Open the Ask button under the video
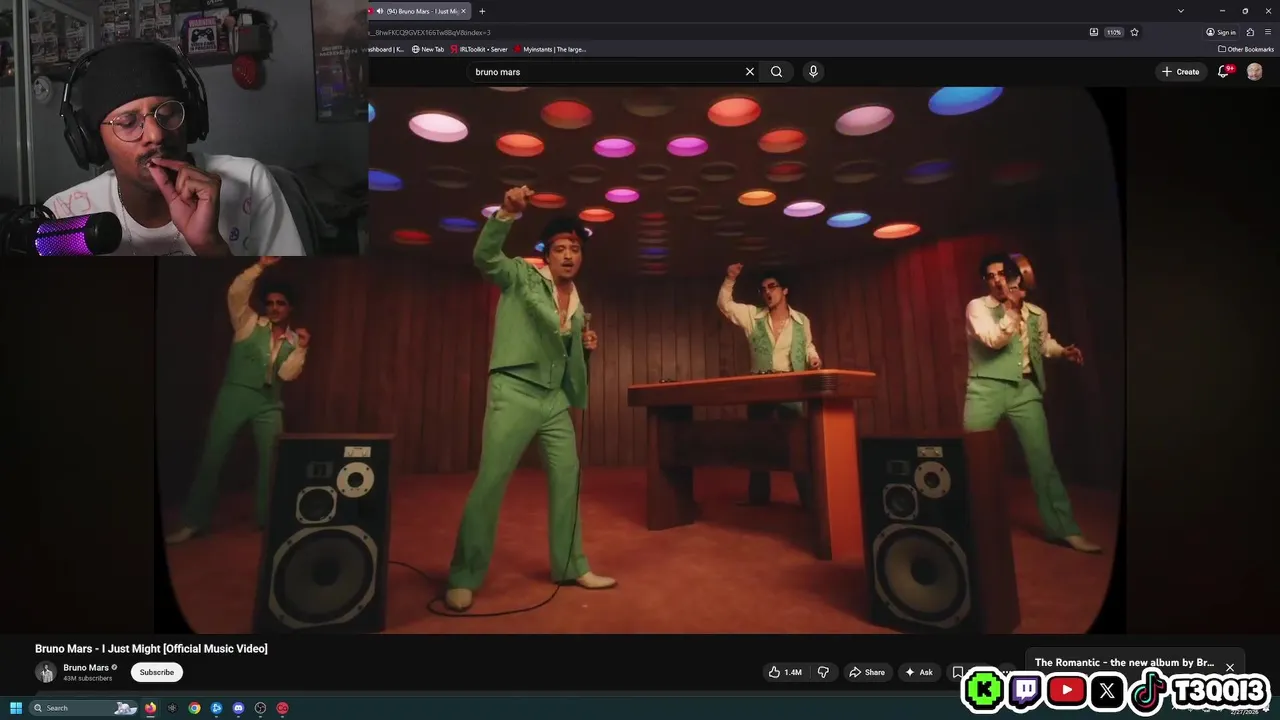 point(919,673)
